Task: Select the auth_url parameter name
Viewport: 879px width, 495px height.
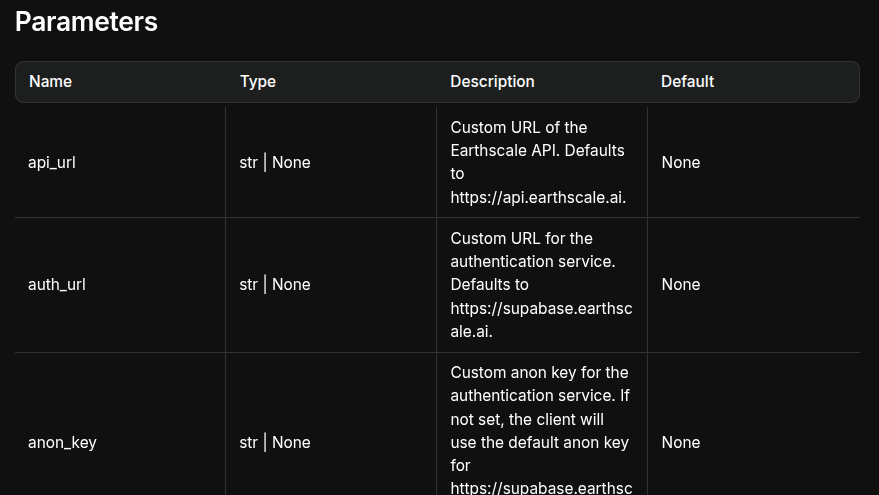Action: (x=57, y=284)
